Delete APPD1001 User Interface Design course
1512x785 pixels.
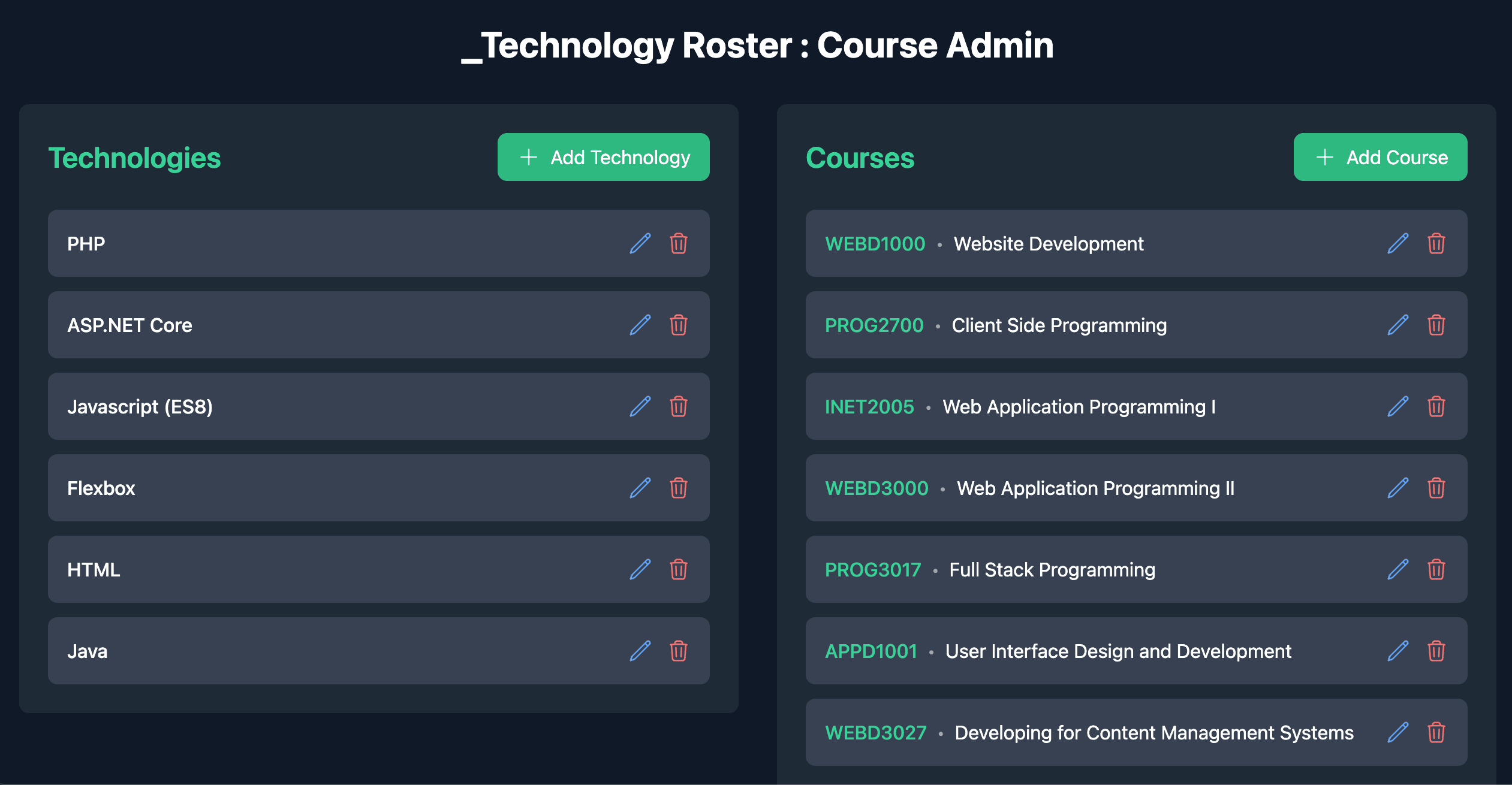[1436, 651]
